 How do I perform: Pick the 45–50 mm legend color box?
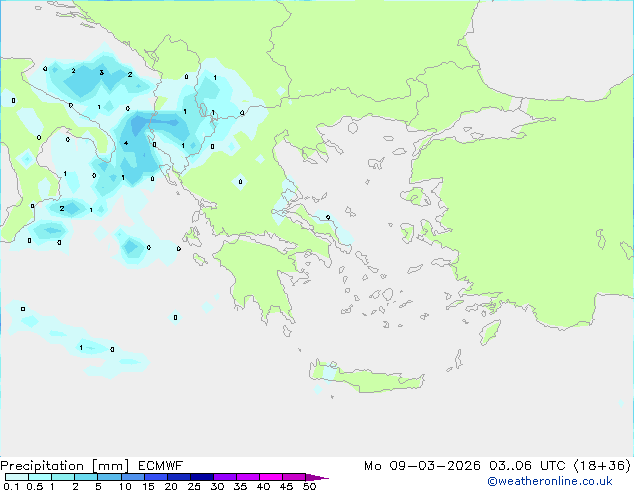click(294, 477)
